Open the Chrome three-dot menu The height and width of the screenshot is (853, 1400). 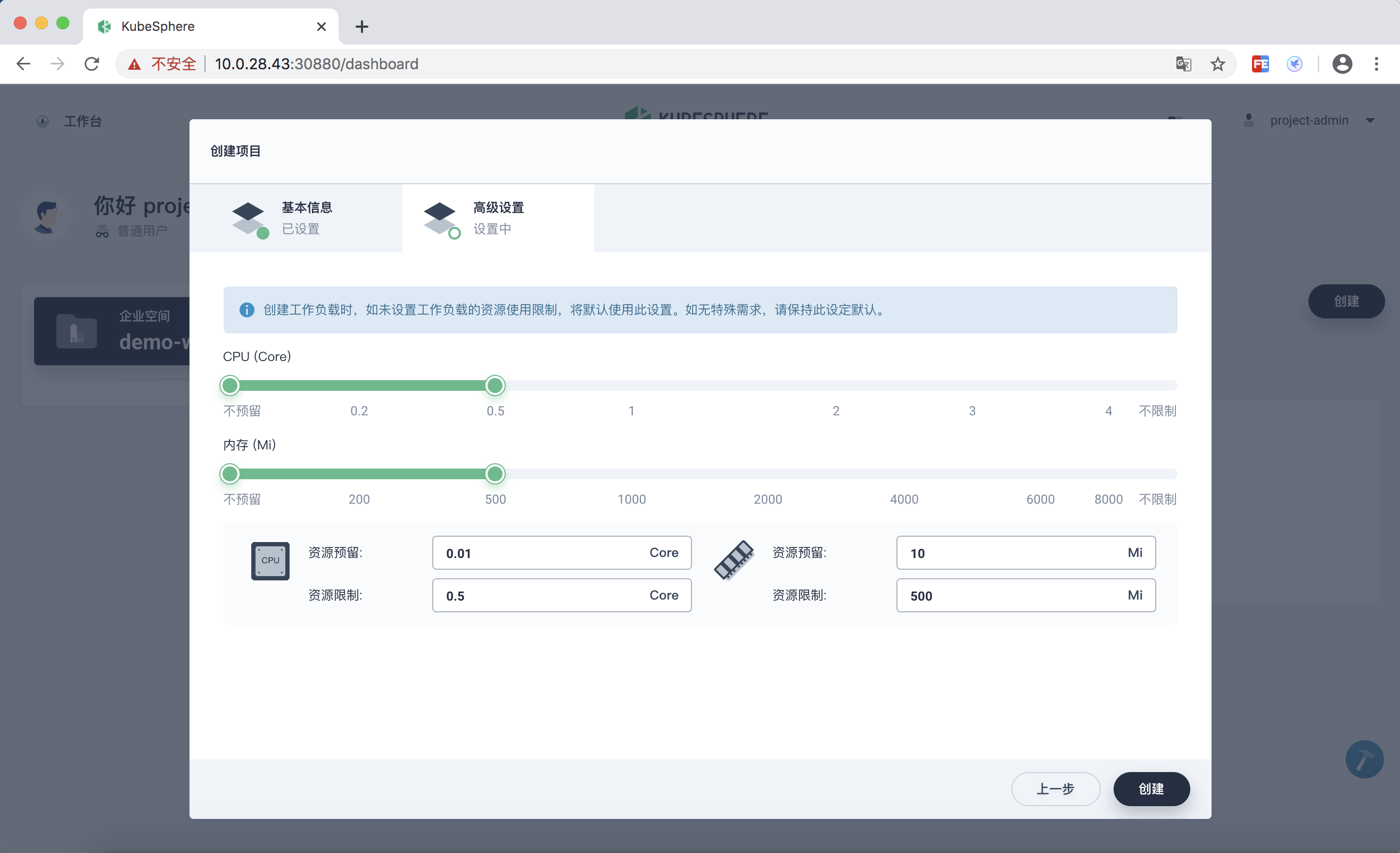pyautogui.click(x=1376, y=64)
